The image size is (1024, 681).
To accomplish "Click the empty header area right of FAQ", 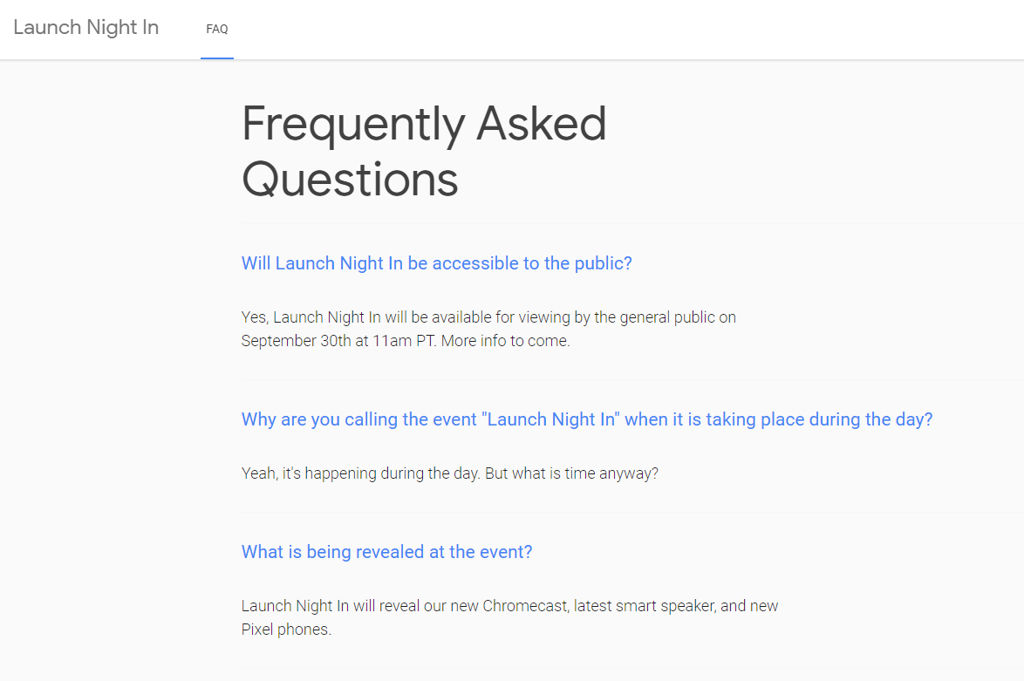I will 620,29.
